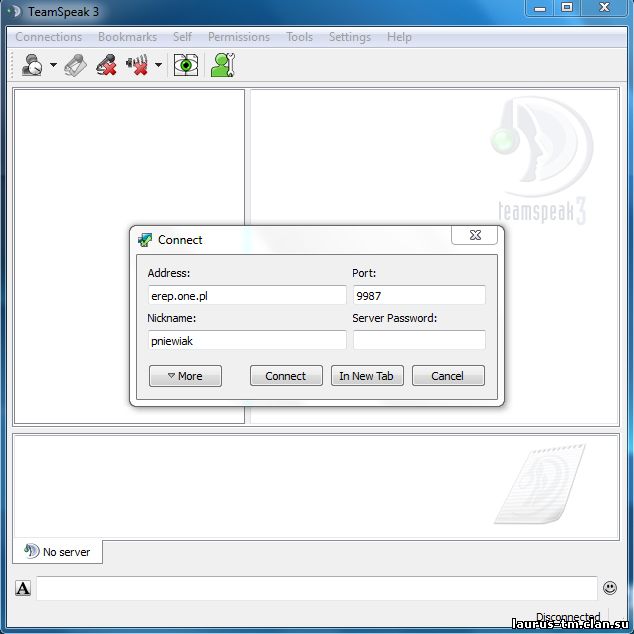This screenshot has width=634, height=634.
Task: Click the Connect to server toolbar icon
Action: click(32, 65)
